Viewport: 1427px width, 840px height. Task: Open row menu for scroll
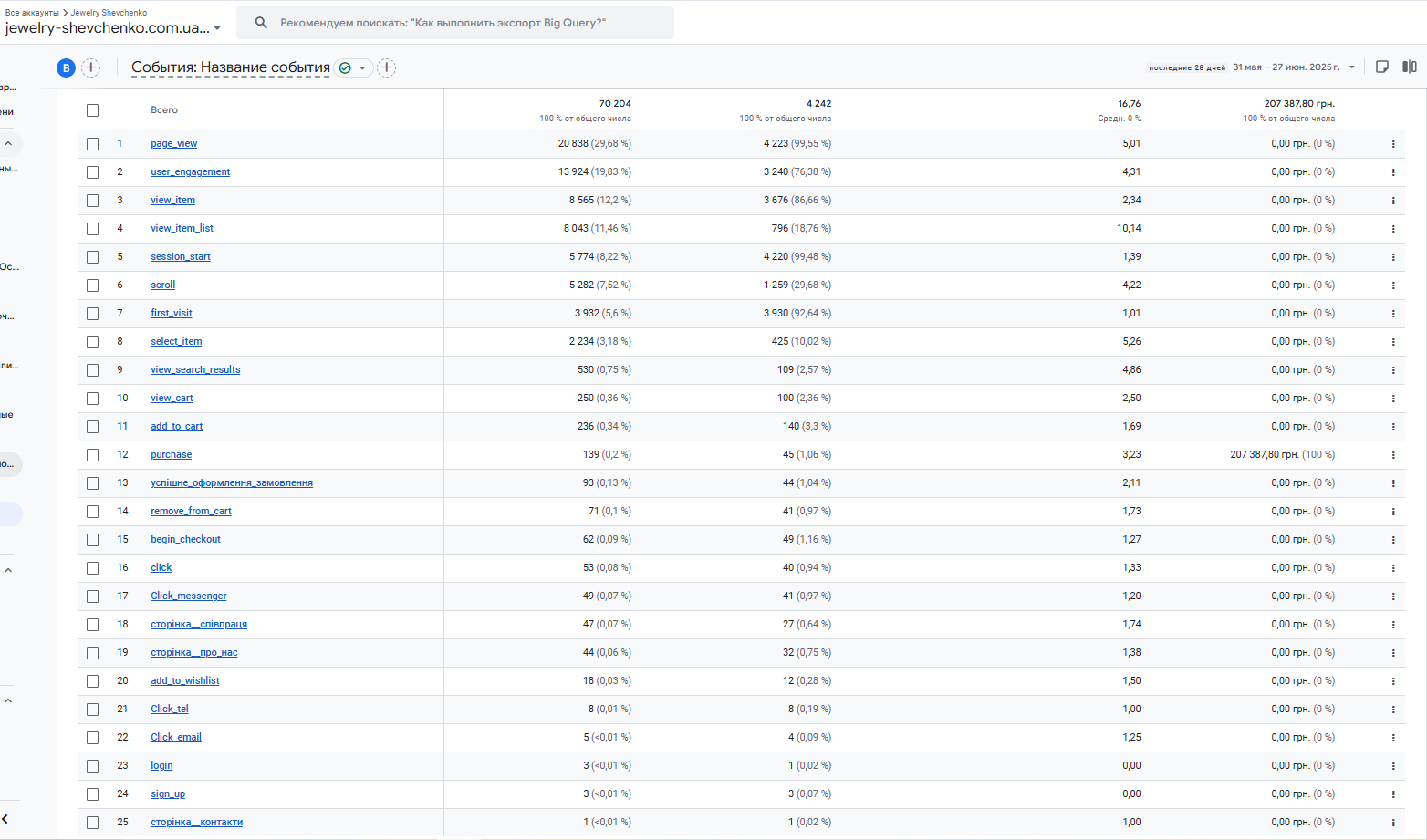[x=1393, y=285]
